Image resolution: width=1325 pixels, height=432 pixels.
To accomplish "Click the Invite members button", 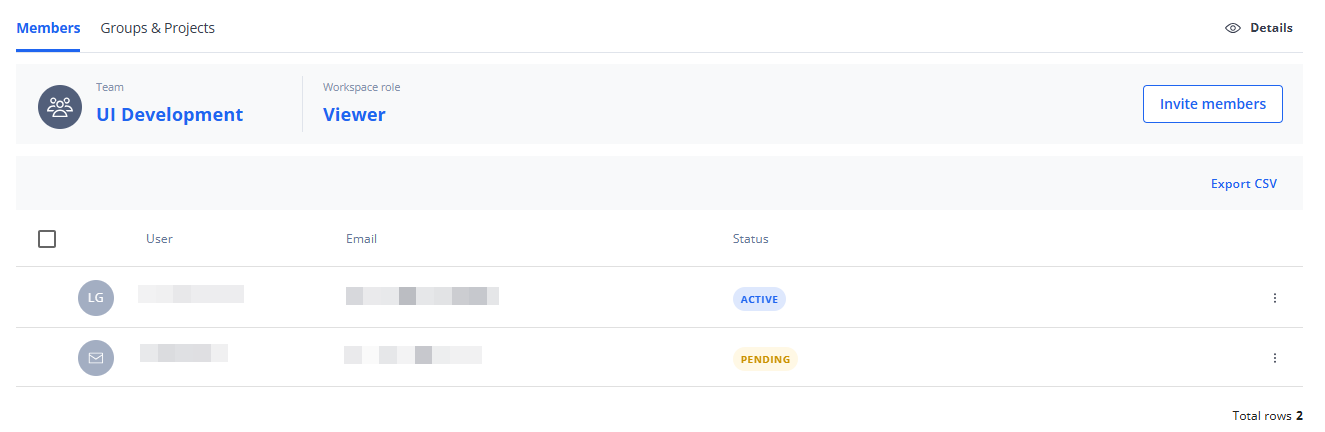I will 1212,104.
